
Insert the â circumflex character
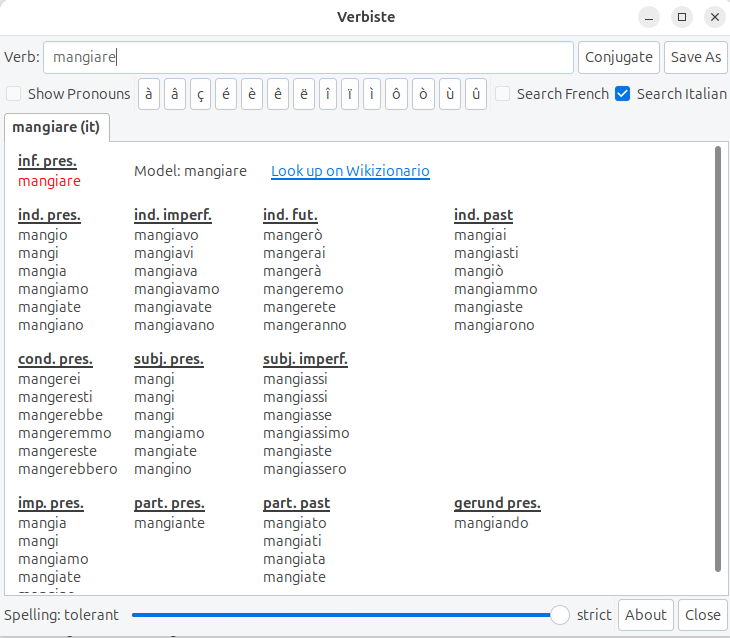[x=175, y=94]
